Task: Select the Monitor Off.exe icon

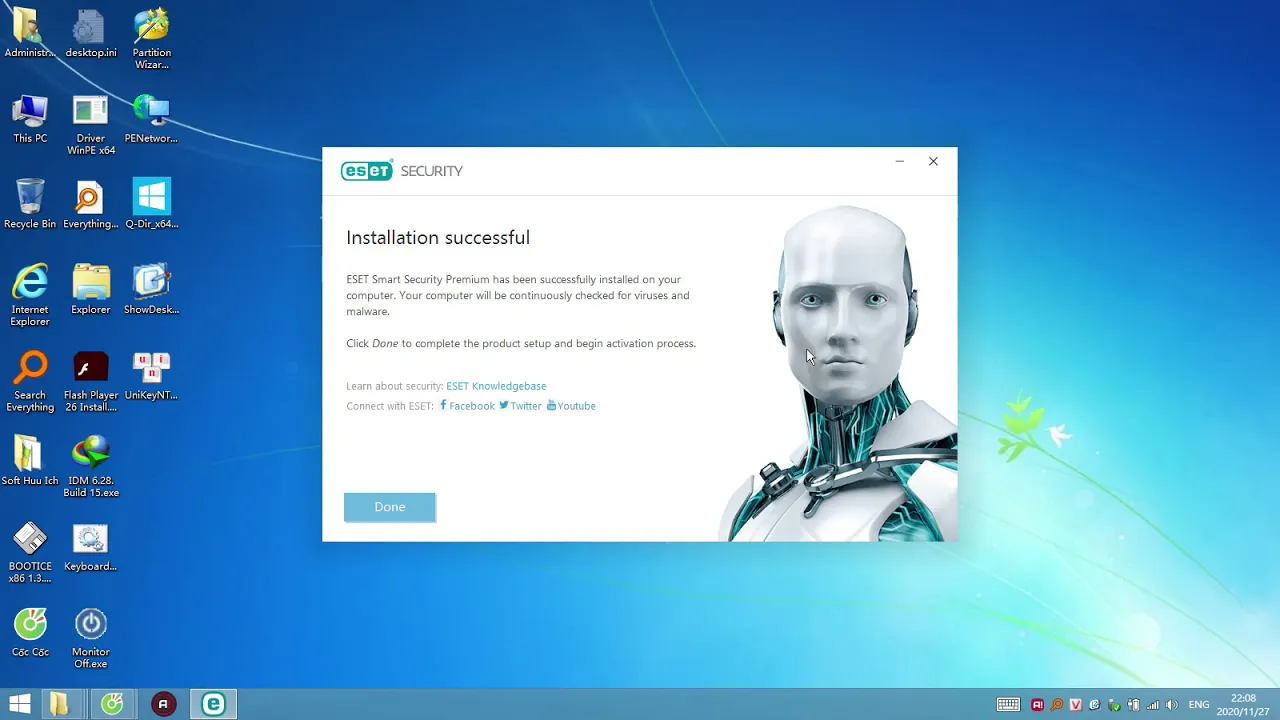Action: [x=91, y=639]
